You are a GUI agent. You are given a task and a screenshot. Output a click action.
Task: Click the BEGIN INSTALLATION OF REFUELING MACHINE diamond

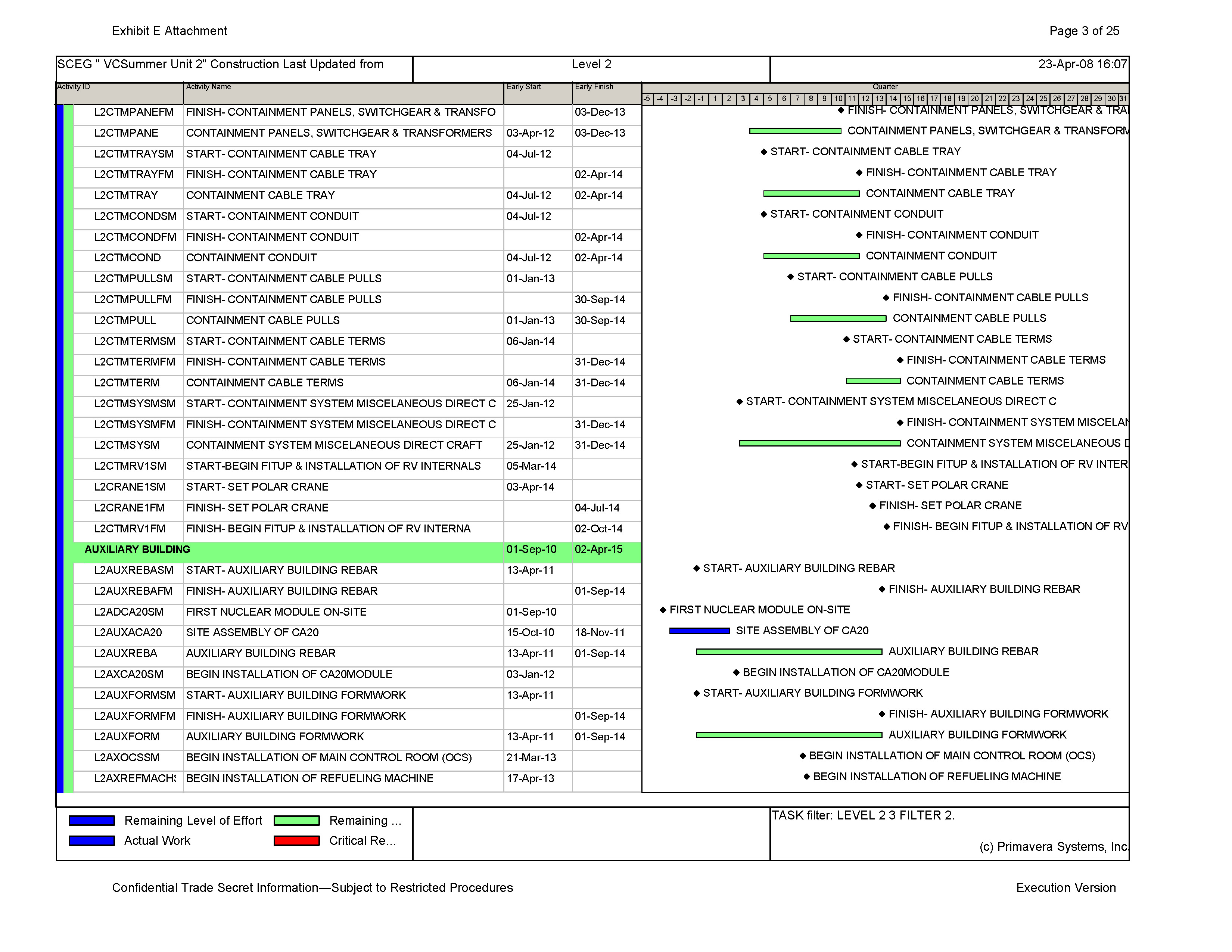807,777
